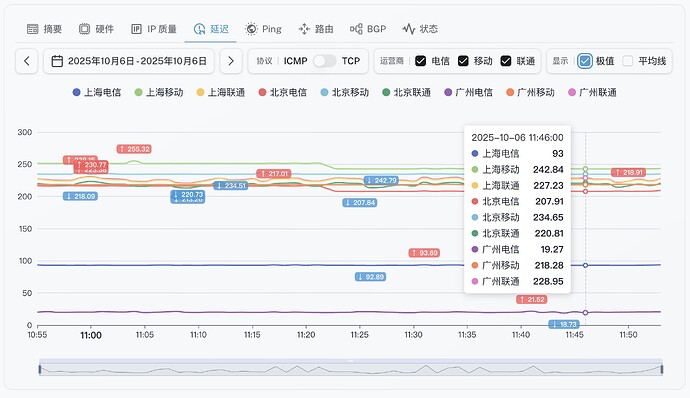Click the 217.01 maximum marker label
The image size is (690, 398).
pos(274,174)
